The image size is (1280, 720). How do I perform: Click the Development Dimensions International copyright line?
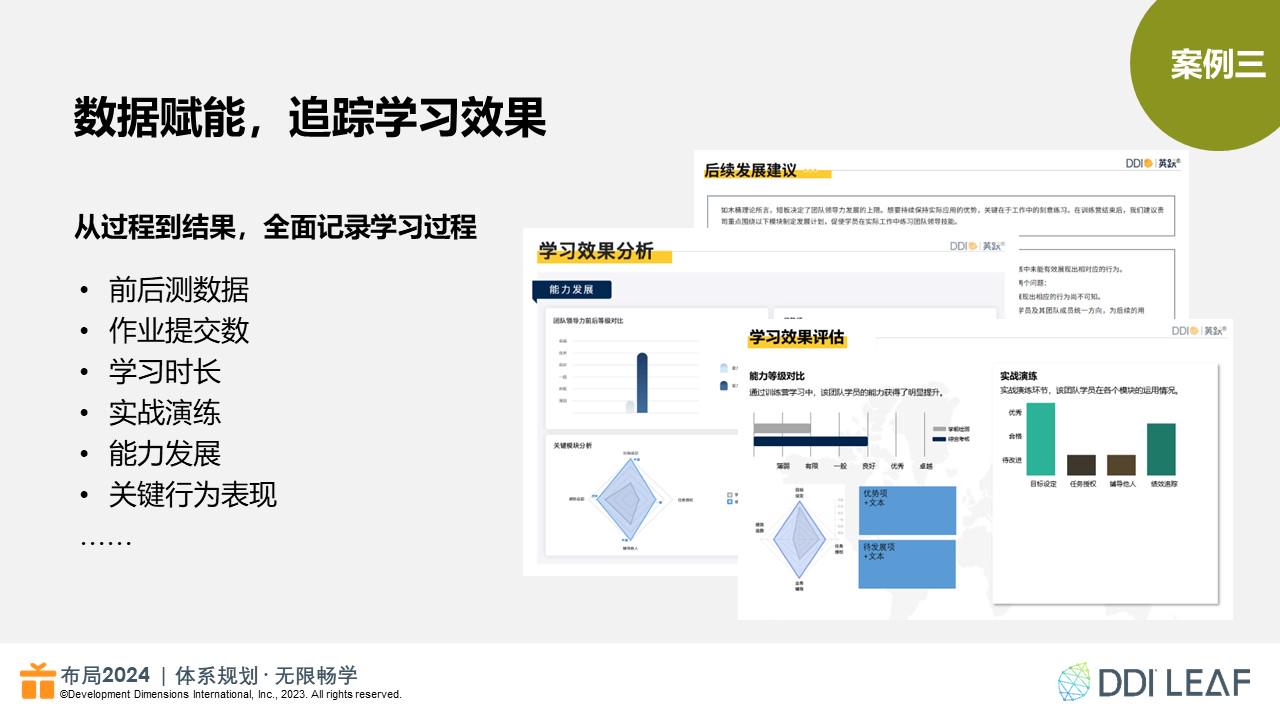click(x=230, y=694)
